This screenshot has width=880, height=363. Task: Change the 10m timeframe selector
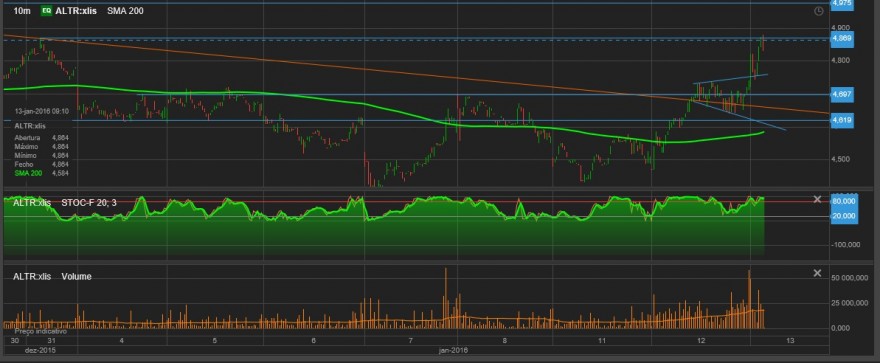[x=22, y=11]
